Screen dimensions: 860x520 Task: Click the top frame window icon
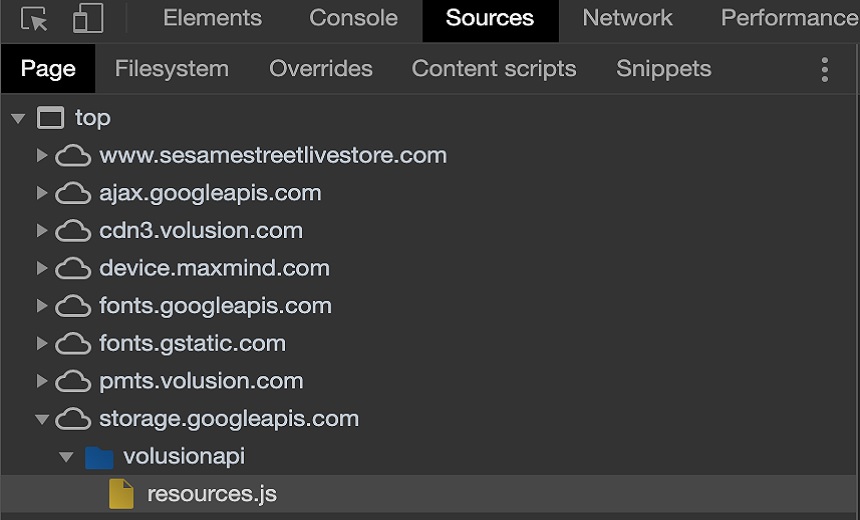pos(50,118)
